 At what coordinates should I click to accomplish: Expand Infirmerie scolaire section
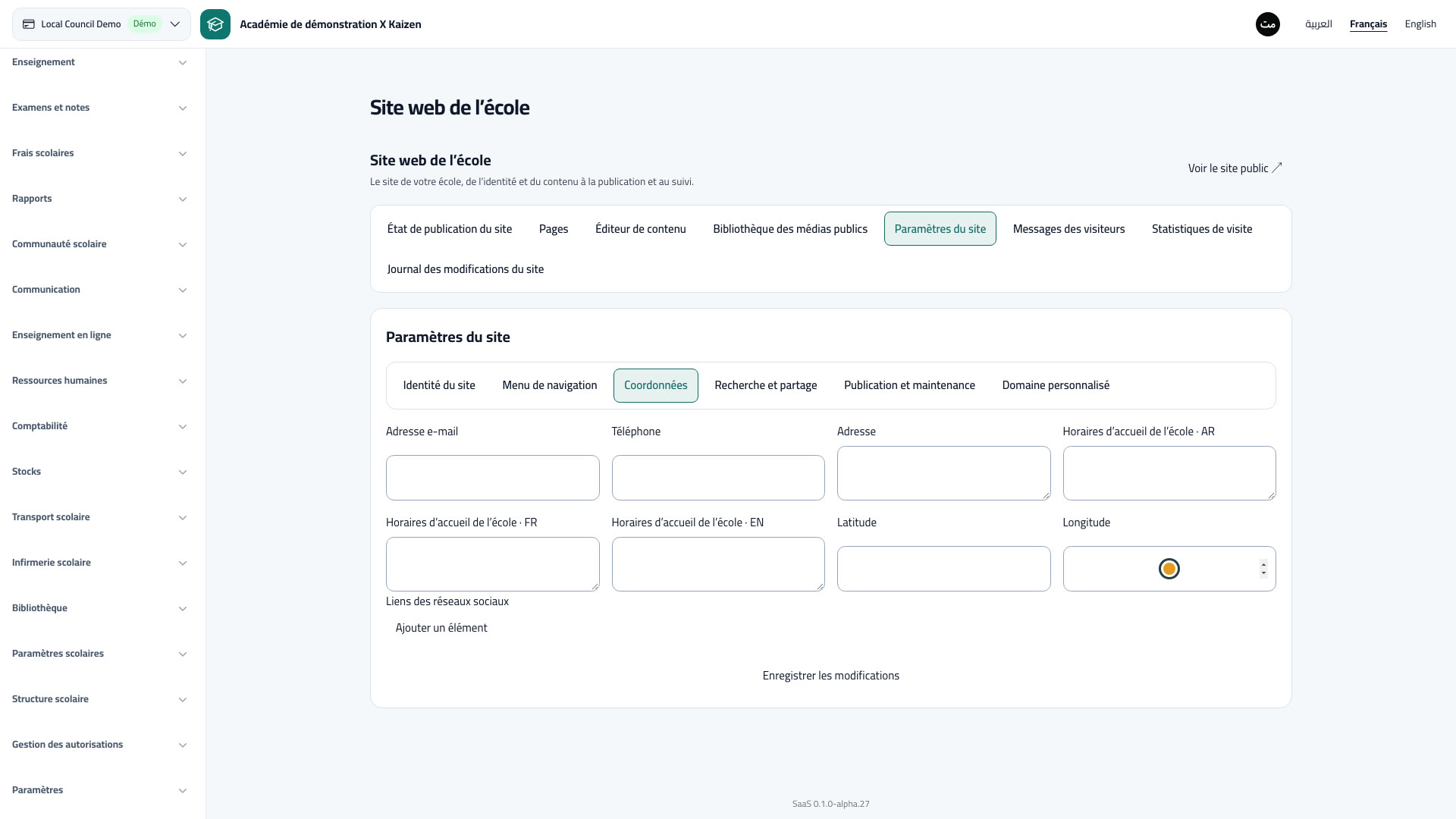(99, 563)
